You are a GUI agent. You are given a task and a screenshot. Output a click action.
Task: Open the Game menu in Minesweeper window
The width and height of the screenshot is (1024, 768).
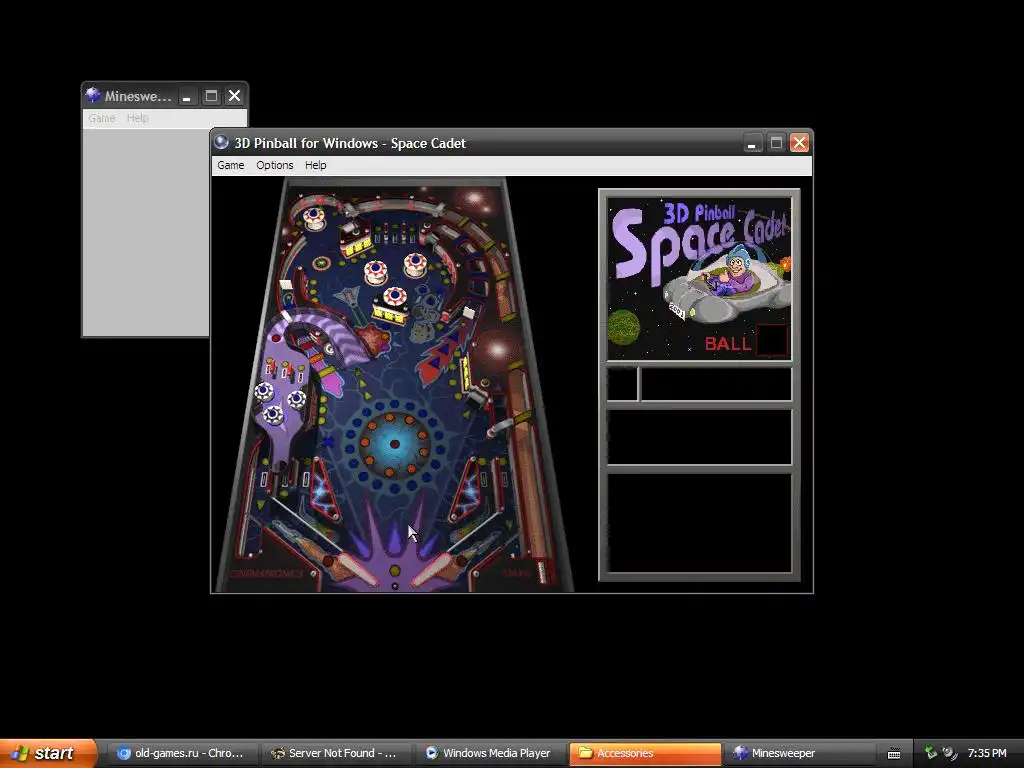(x=102, y=118)
